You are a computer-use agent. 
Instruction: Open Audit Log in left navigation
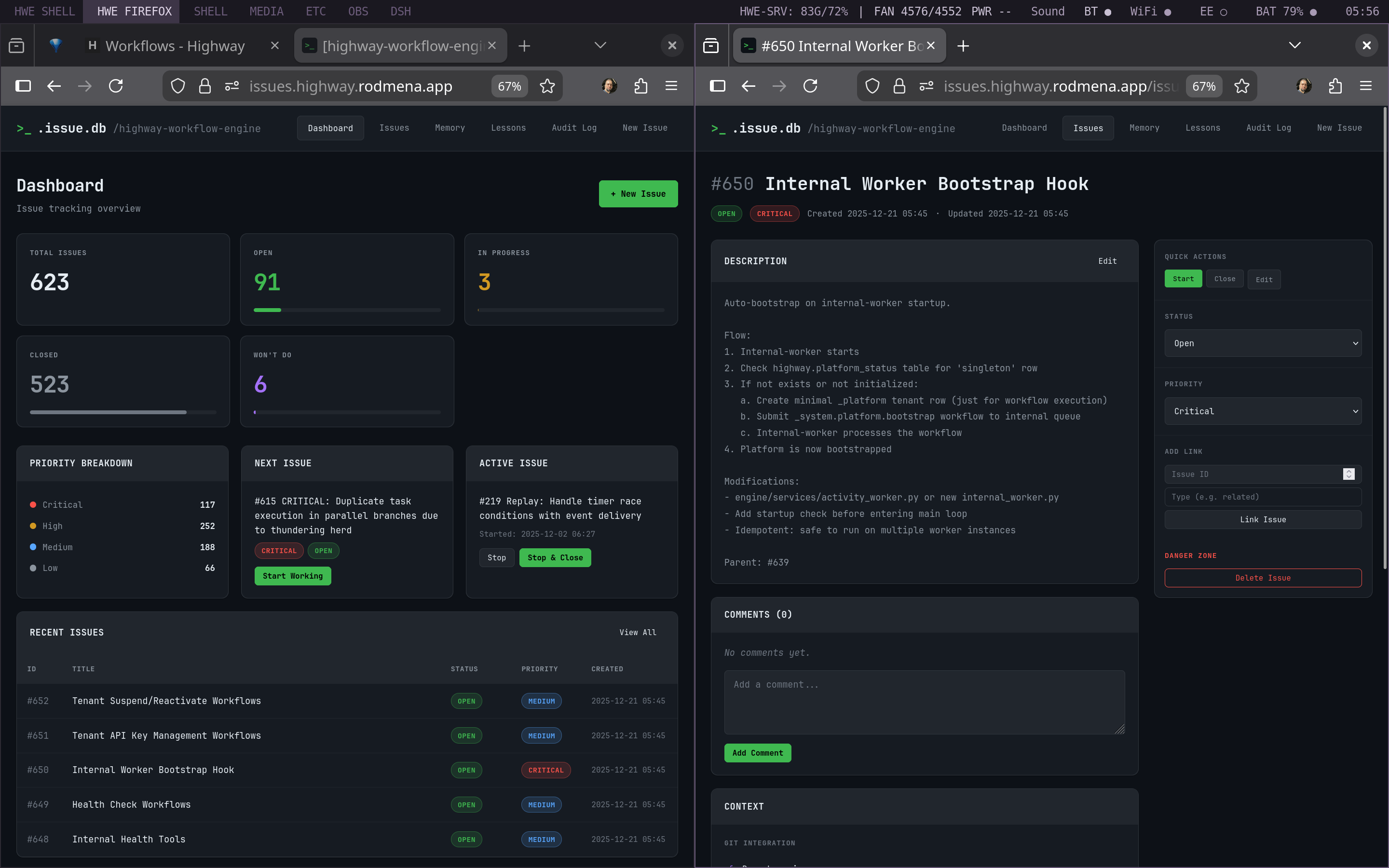pyautogui.click(x=574, y=128)
